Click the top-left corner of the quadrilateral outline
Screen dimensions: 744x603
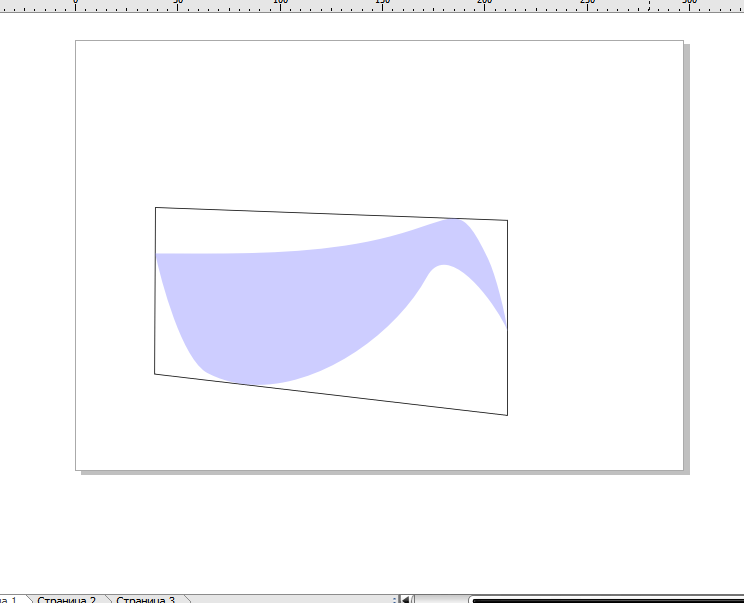click(x=155, y=208)
